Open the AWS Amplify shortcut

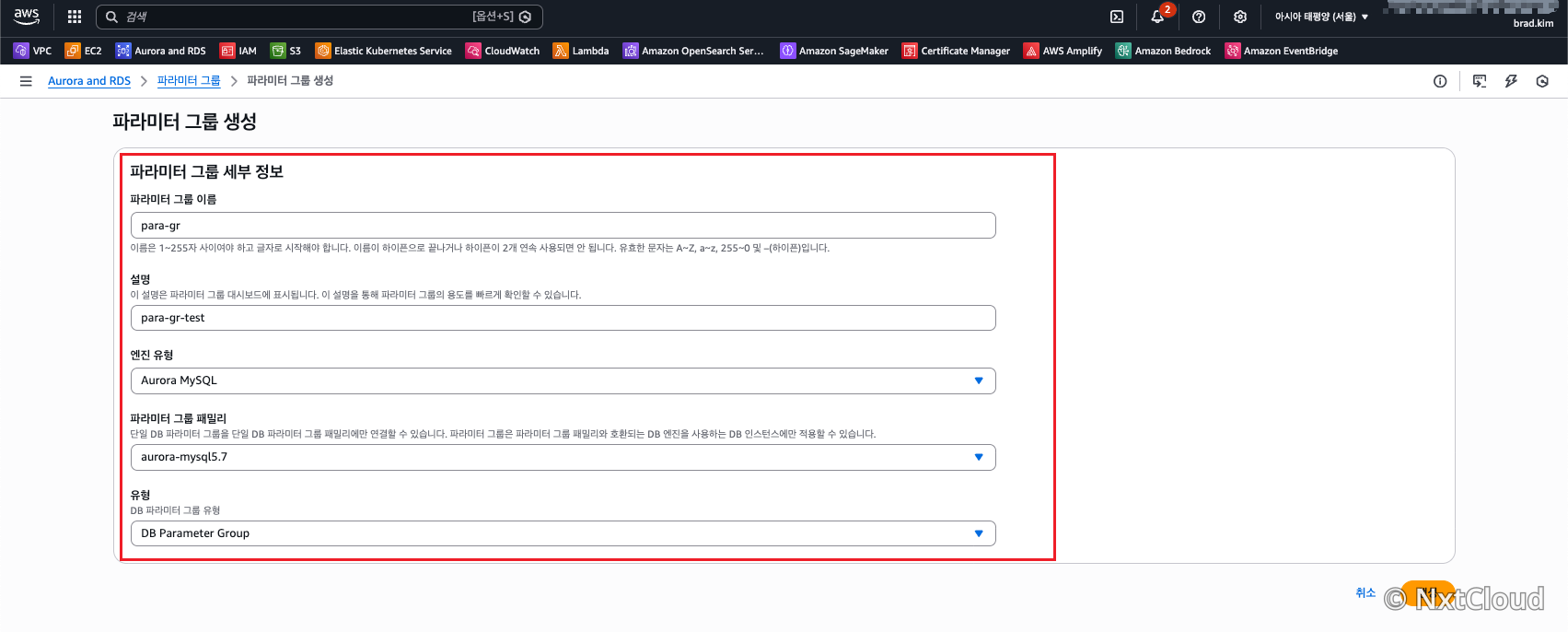1063,51
